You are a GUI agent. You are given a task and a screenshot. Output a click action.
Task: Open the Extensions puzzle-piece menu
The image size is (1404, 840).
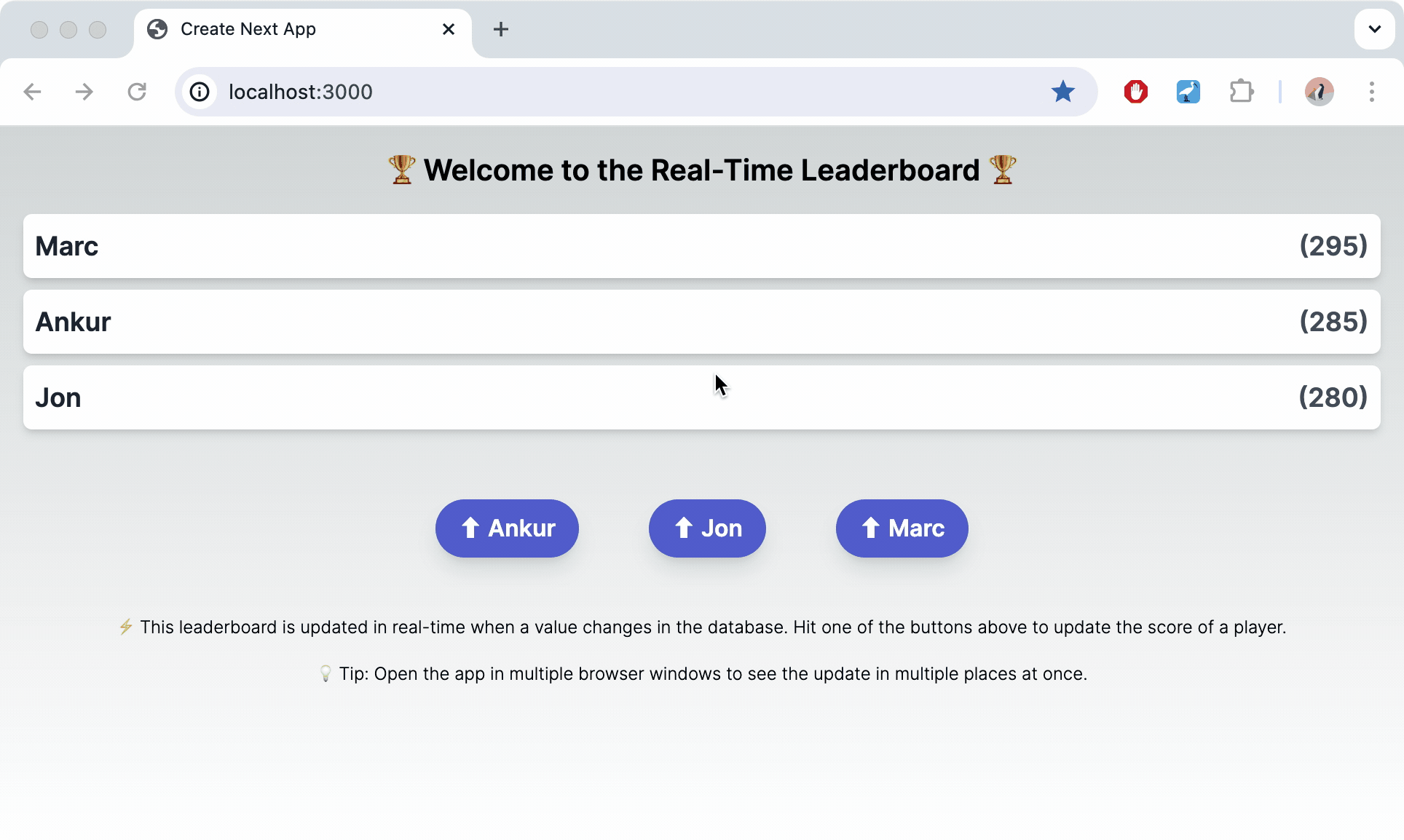coord(1241,92)
